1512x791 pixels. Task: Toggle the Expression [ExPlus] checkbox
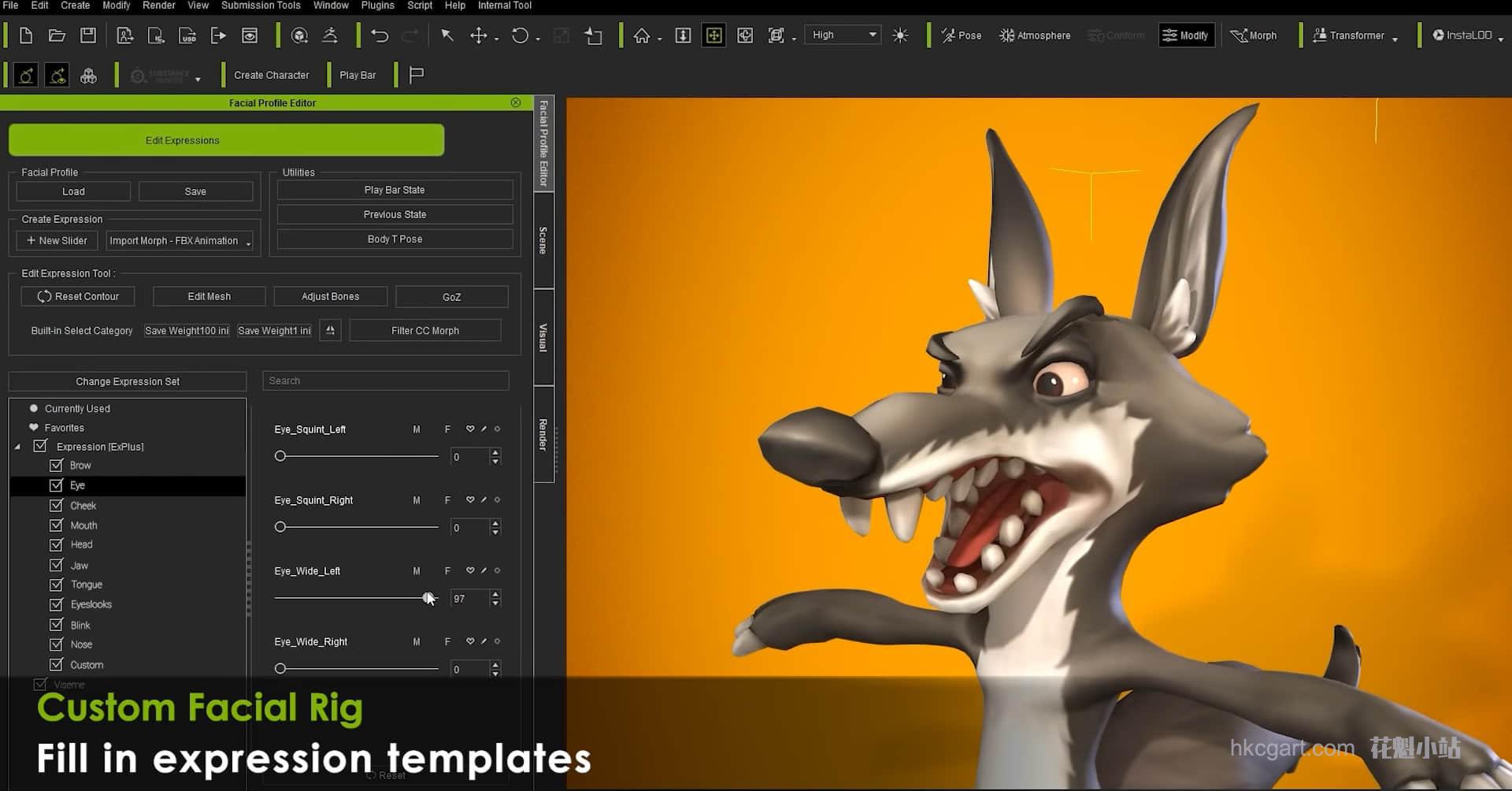pyautogui.click(x=40, y=446)
